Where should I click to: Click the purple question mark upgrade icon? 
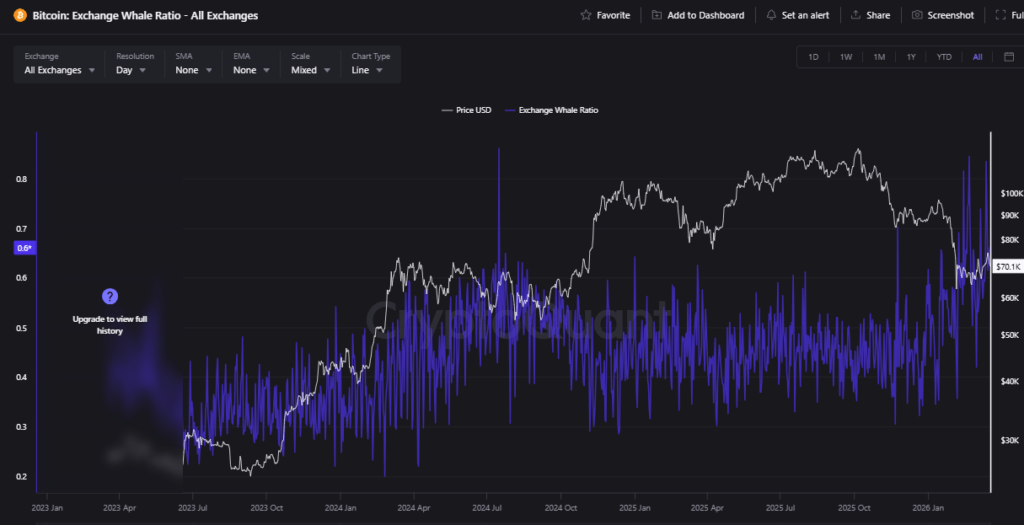[110, 296]
